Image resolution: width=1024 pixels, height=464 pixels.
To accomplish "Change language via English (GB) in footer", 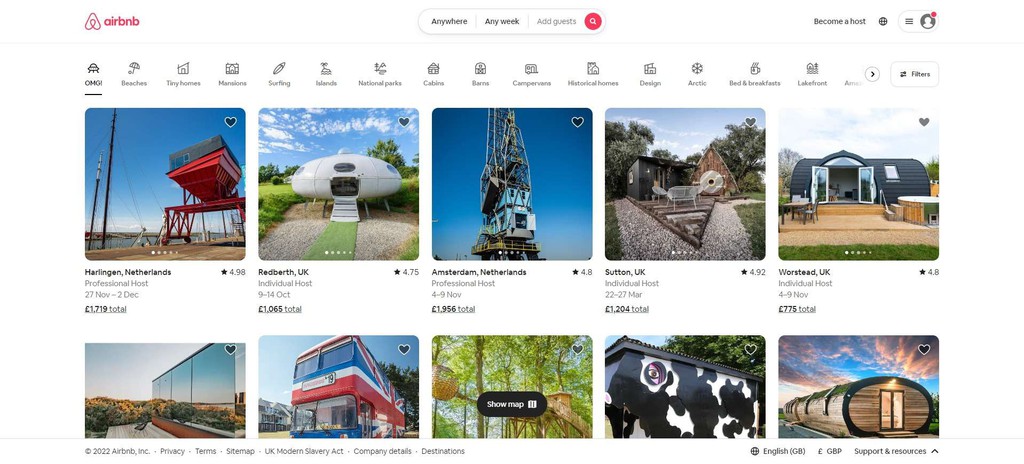I will [x=778, y=452].
